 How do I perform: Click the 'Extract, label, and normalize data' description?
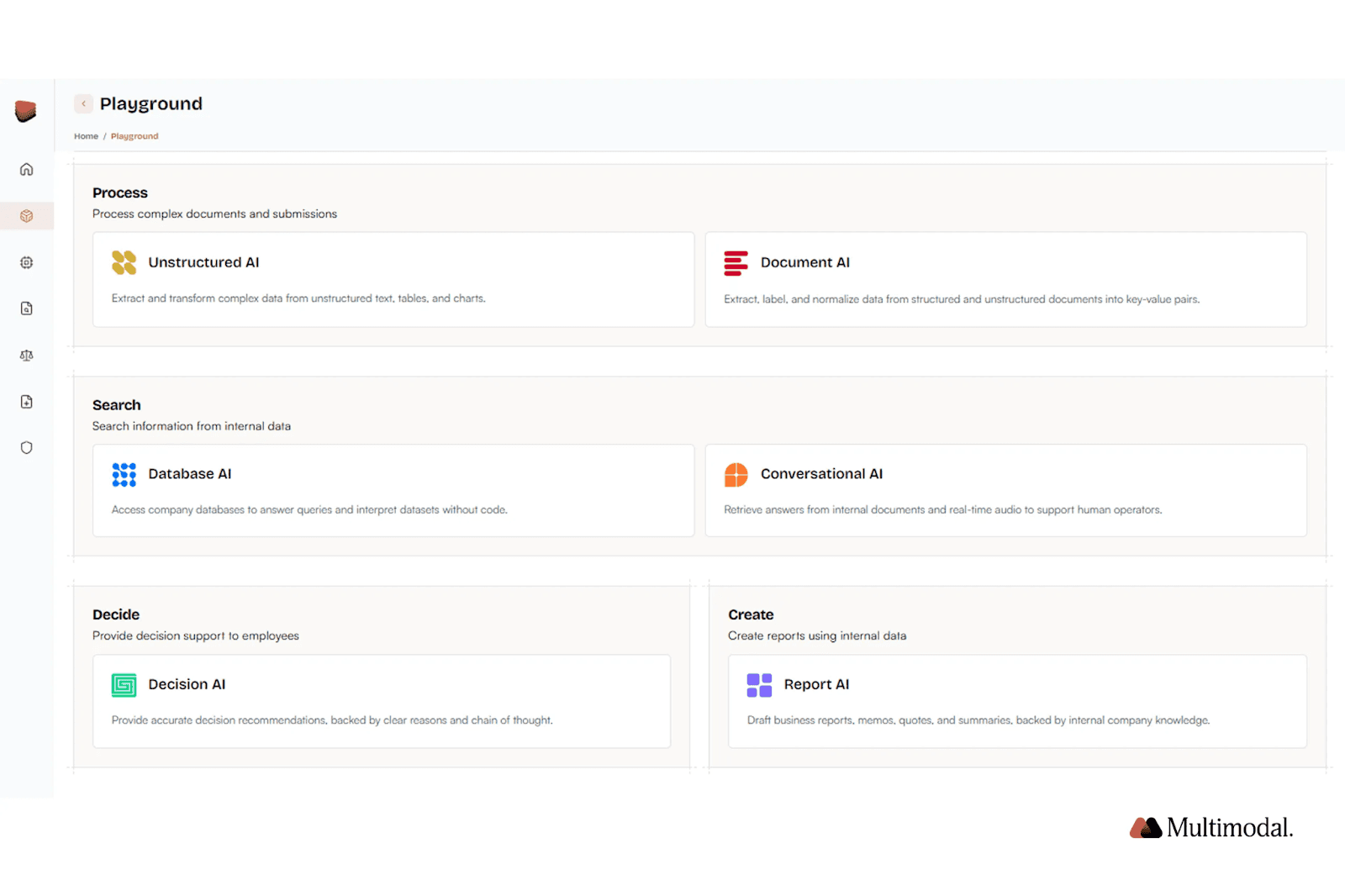pos(962,299)
